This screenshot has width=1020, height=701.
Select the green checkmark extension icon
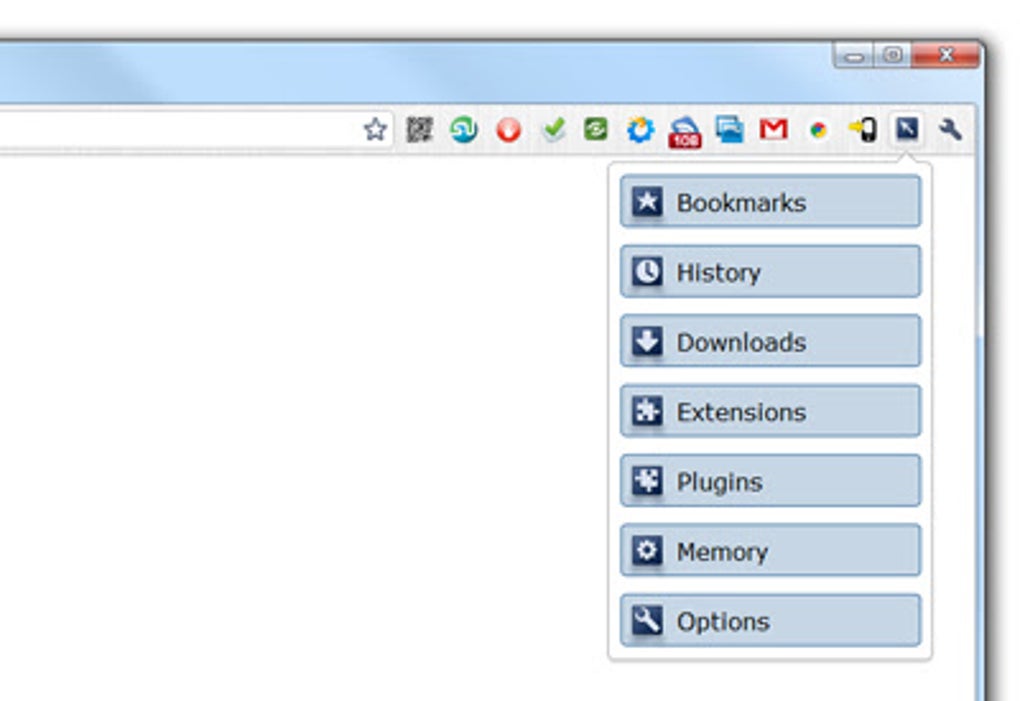[551, 128]
